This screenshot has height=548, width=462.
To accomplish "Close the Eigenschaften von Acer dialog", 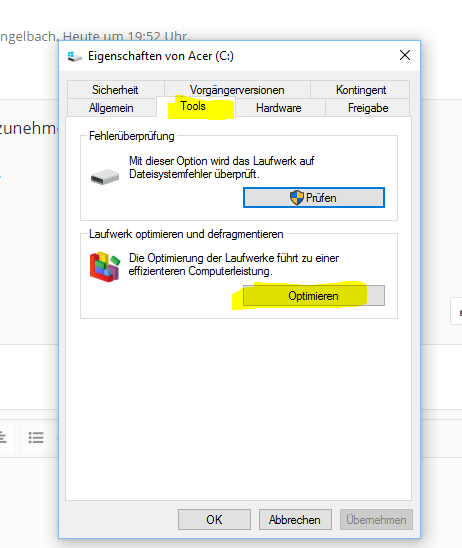I will pos(405,55).
